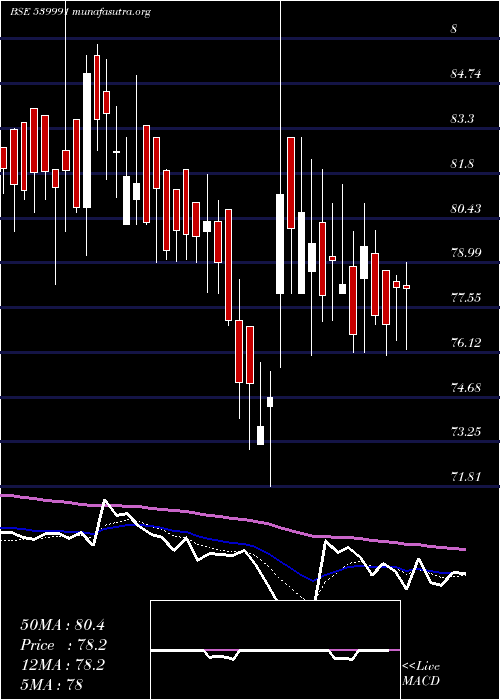Select the 78.99 price axis label
This screenshot has width=500, height=700.
[x=466, y=253]
